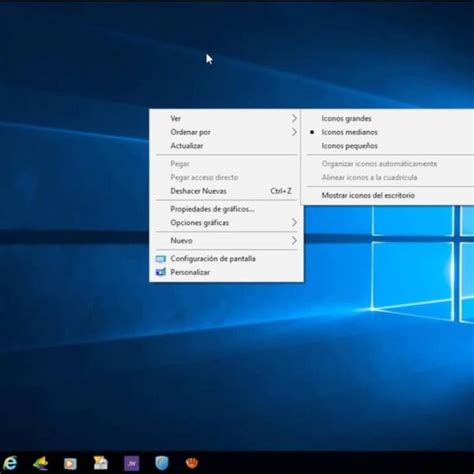The height and width of the screenshot is (474, 474).
Task: Expand the Ver submenu arrow
Action: (x=294, y=118)
